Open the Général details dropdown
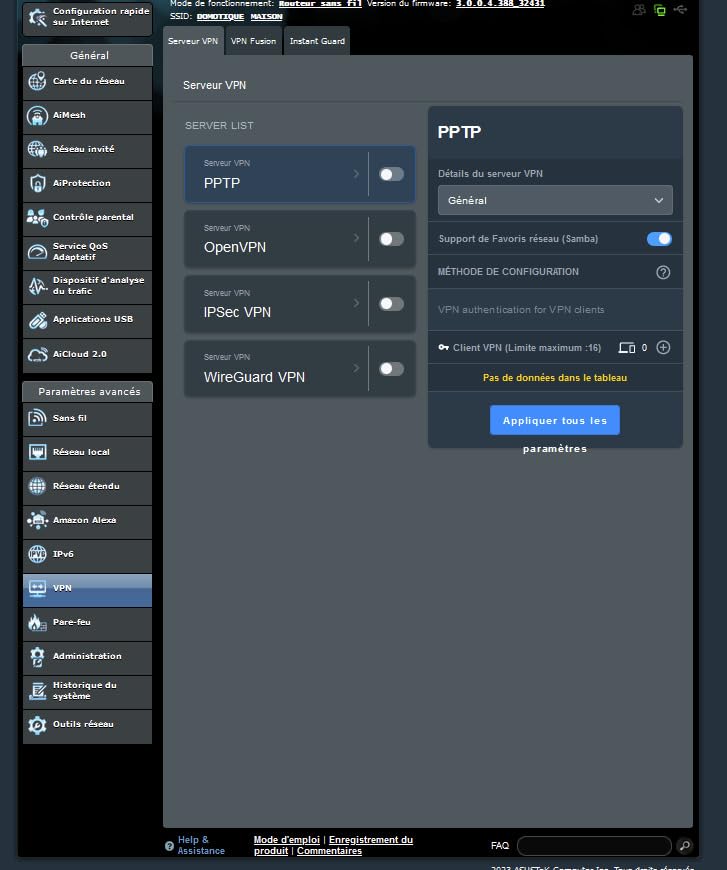Viewport: 727px width, 870px height. click(555, 200)
